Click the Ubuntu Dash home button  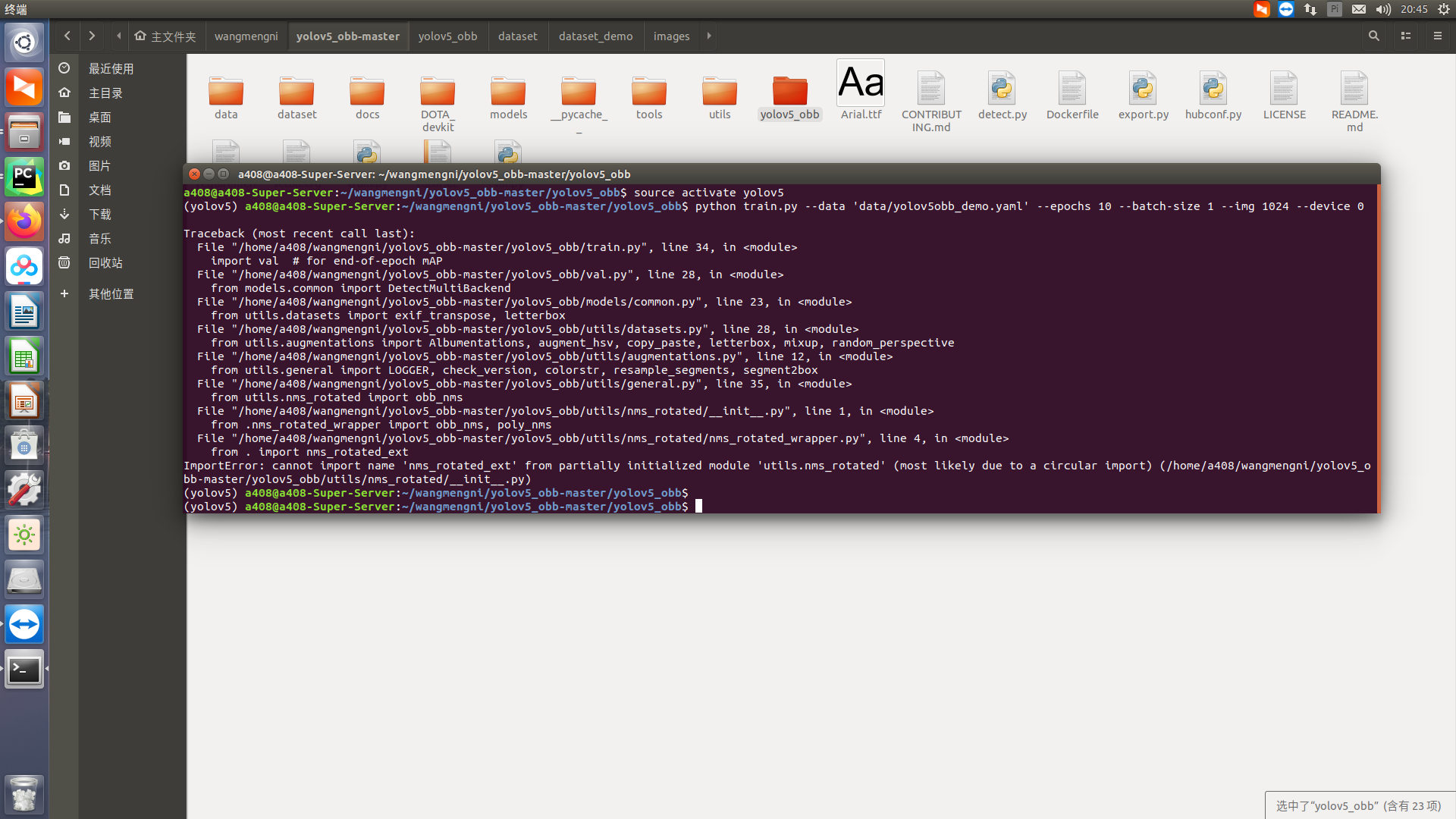tap(24, 42)
